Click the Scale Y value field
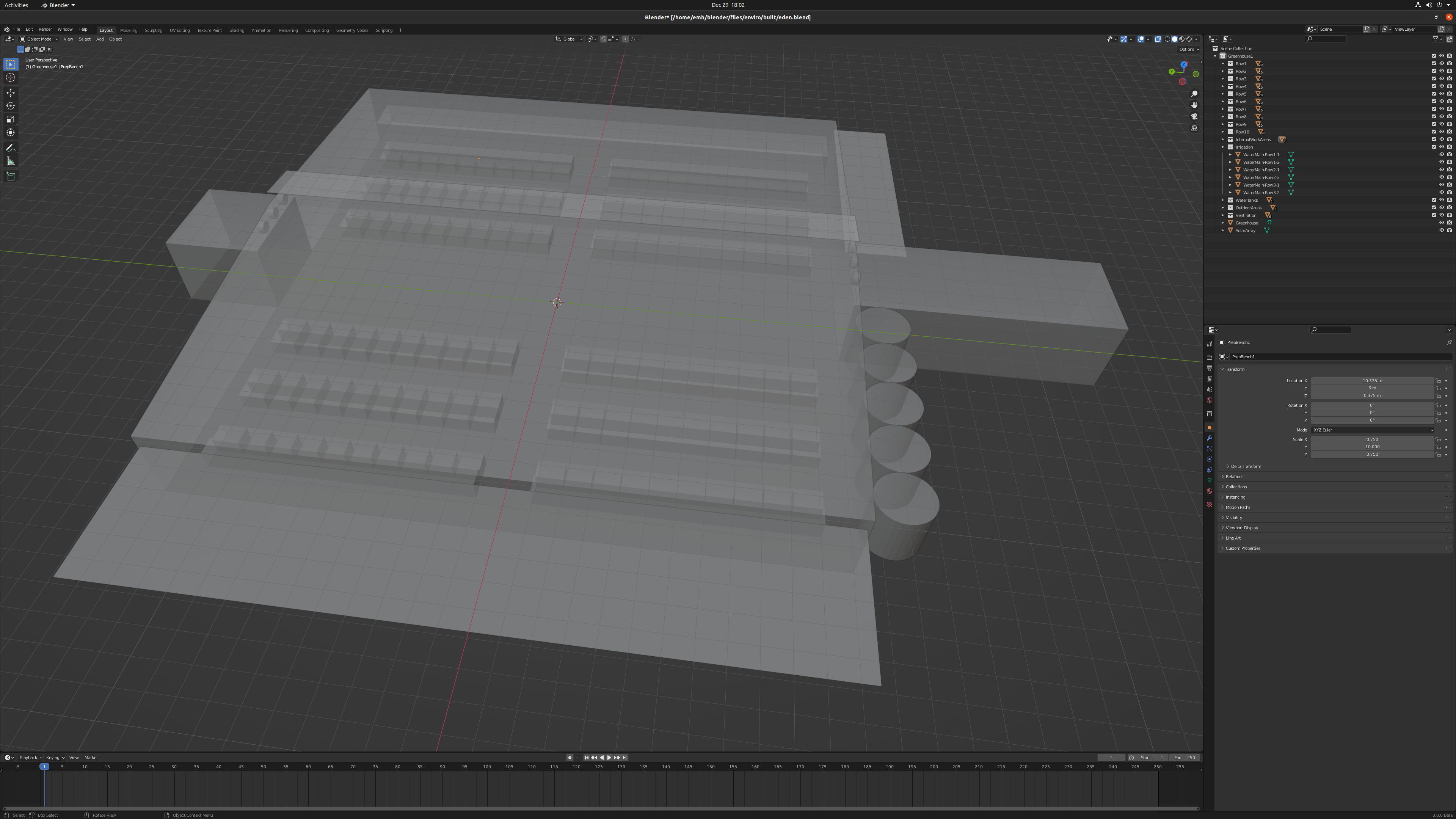Screen dimensions: 1456x819 [x=1372, y=447]
